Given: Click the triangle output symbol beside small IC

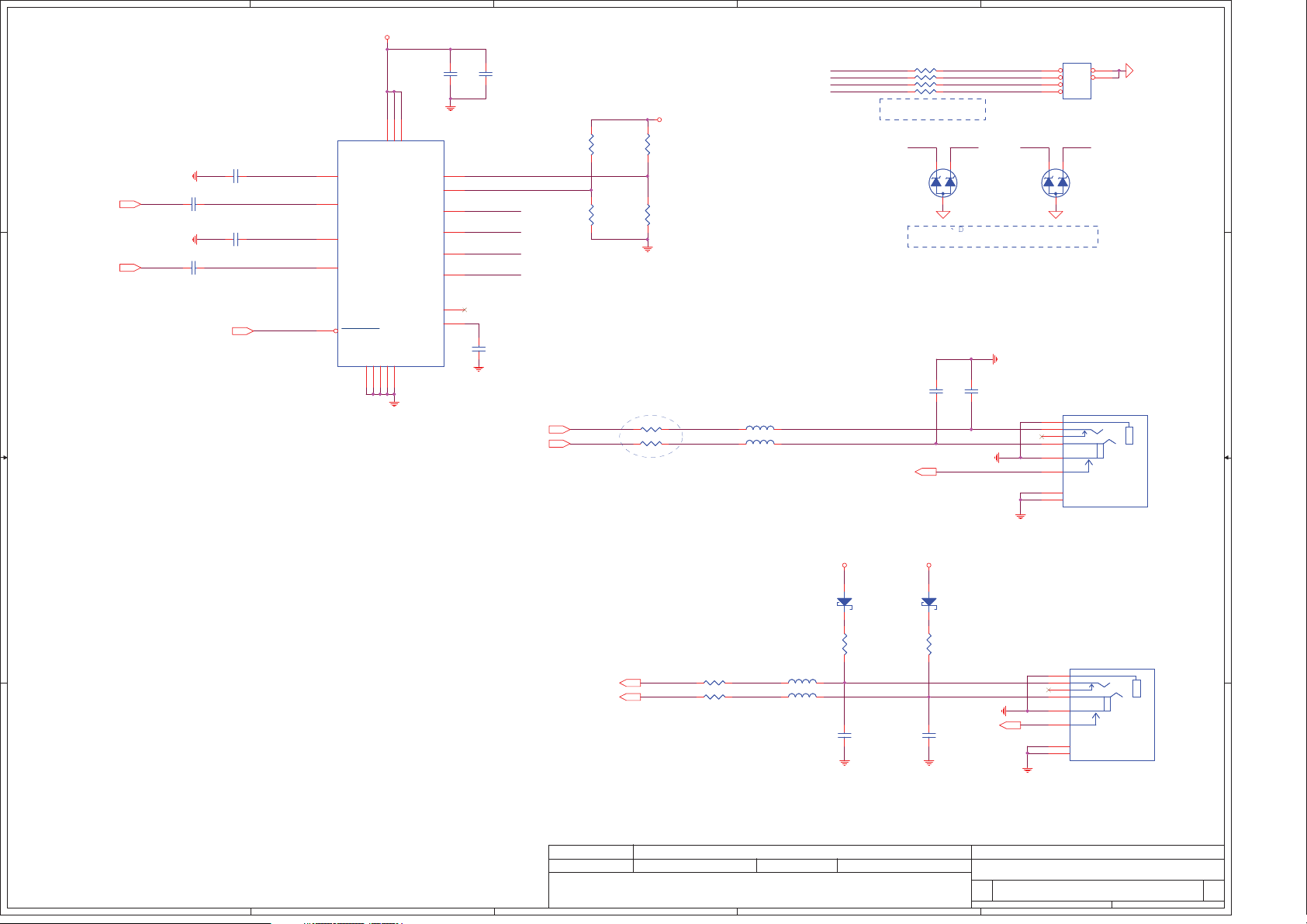Looking at the screenshot, I should coord(1129,71).
